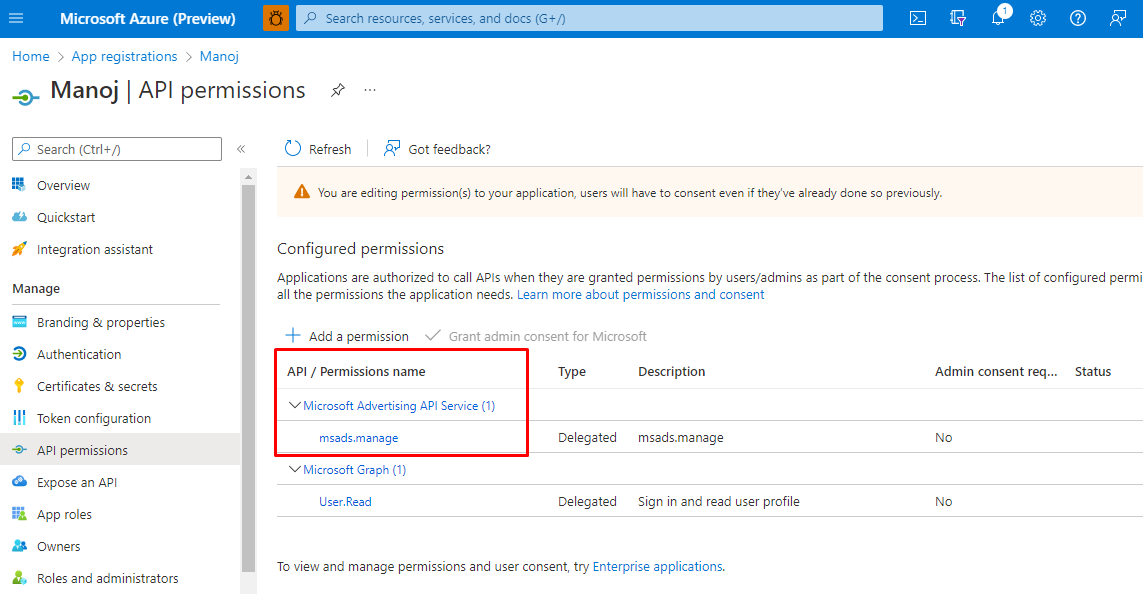The height and width of the screenshot is (594, 1143).
Task: Click the Token configuration bars icon
Action: click(x=19, y=418)
